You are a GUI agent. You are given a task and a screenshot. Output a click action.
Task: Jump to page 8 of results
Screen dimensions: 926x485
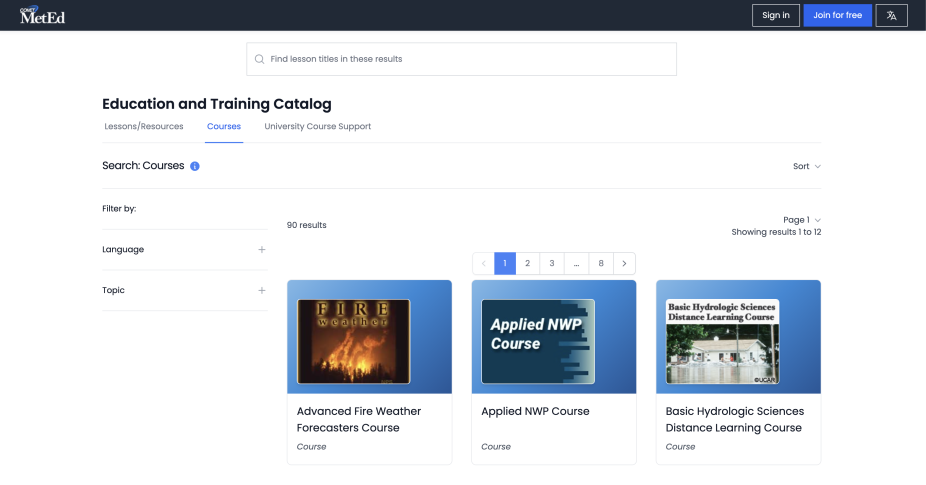(x=601, y=264)
